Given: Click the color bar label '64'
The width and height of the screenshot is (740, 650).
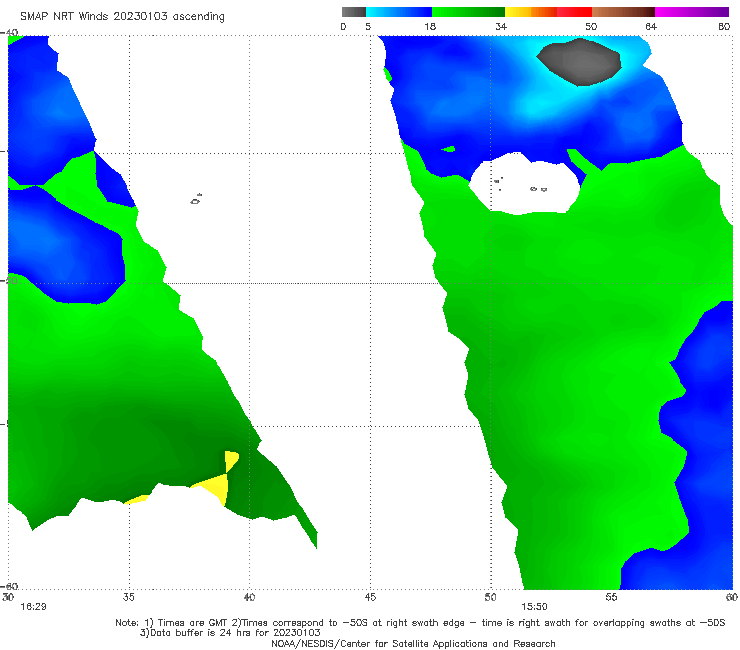Looking at the screenshot, I should pos(651,26).
